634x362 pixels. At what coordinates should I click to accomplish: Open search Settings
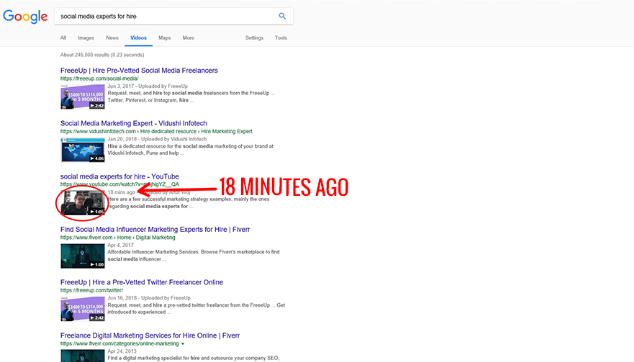tap(254, 38)
